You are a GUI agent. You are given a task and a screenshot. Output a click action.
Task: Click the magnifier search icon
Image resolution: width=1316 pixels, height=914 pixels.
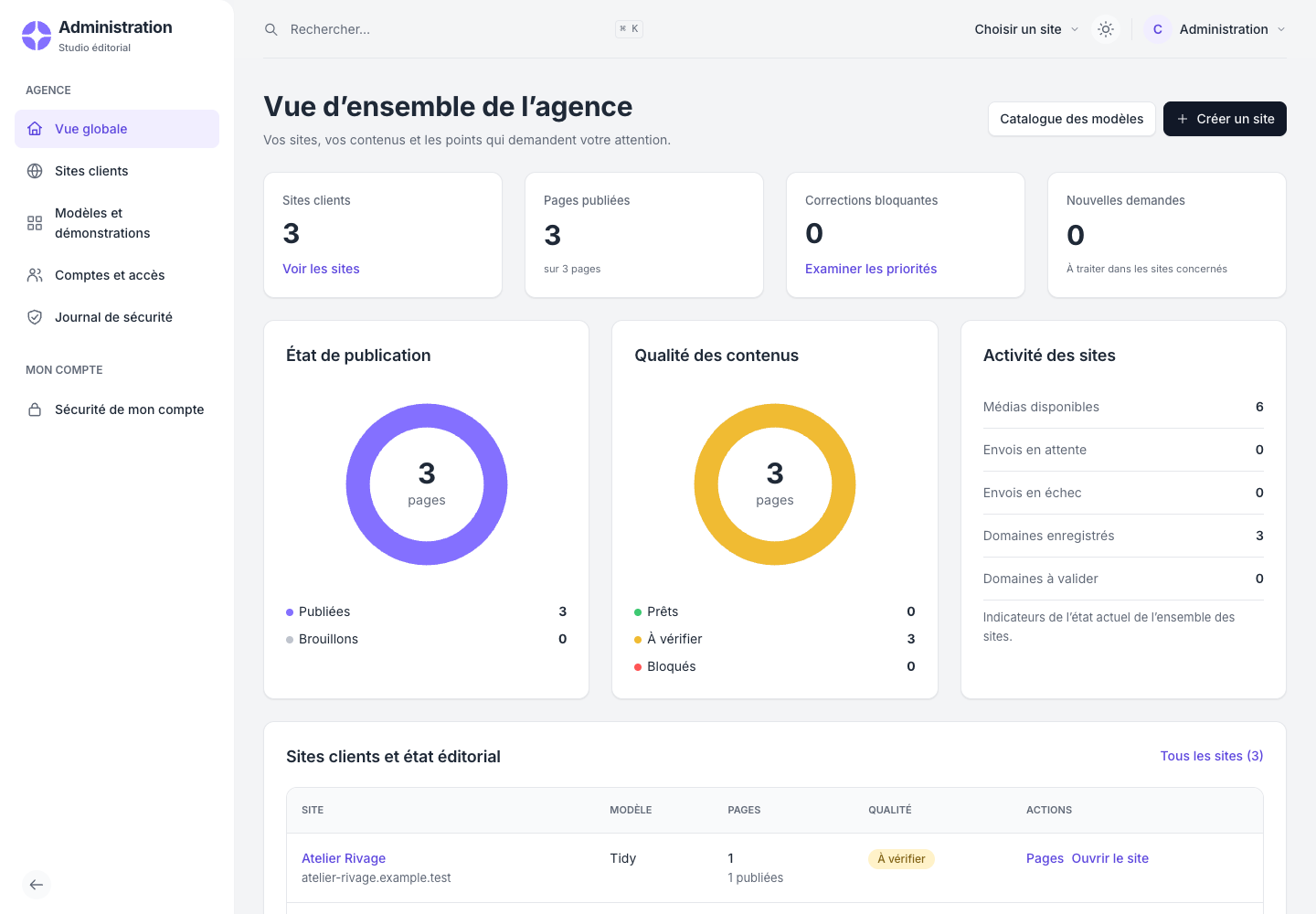pos(271,29)
